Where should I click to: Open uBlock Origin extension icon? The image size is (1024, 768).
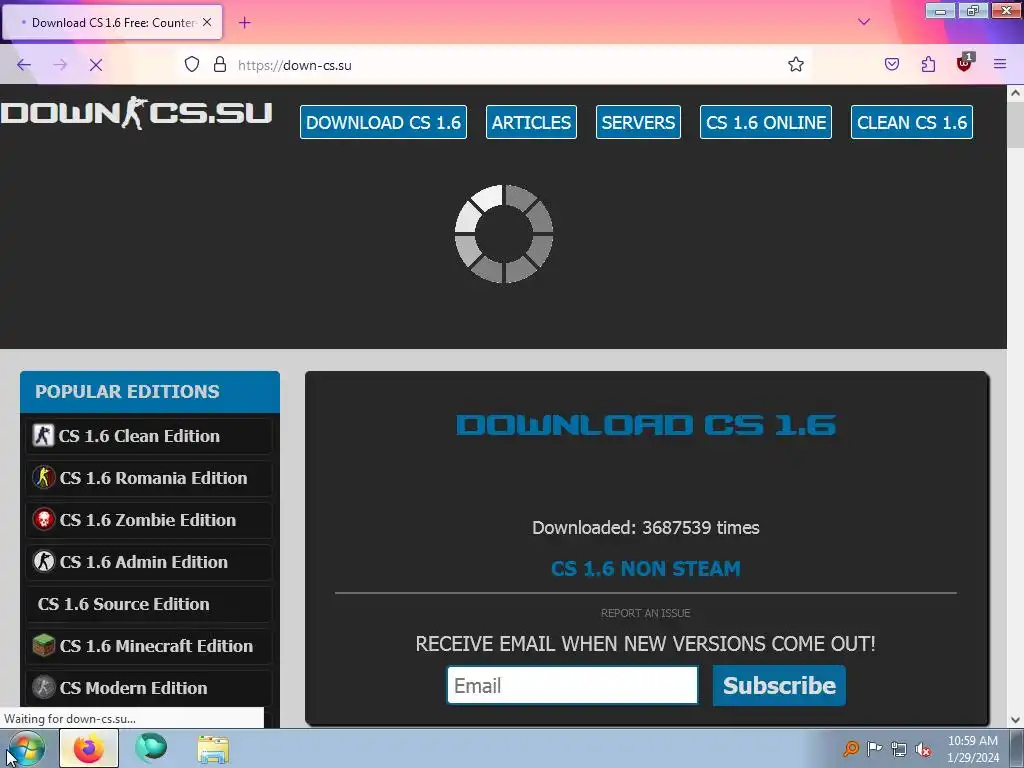point(965,63)
